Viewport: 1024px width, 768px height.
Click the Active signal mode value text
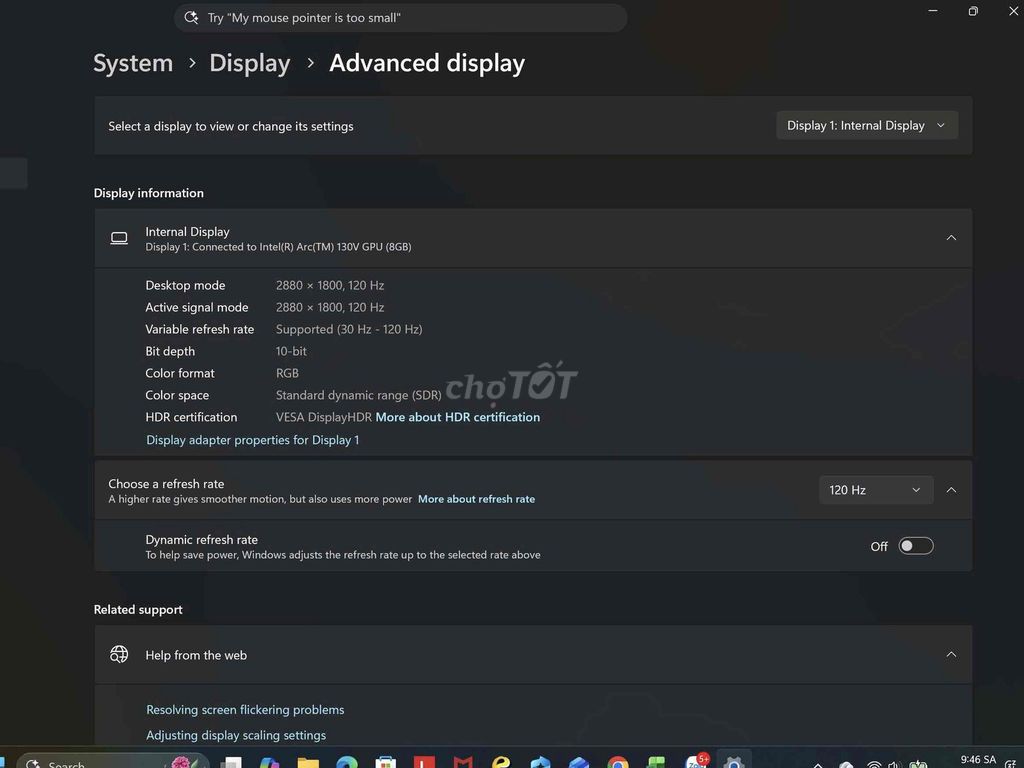point(330,308)
